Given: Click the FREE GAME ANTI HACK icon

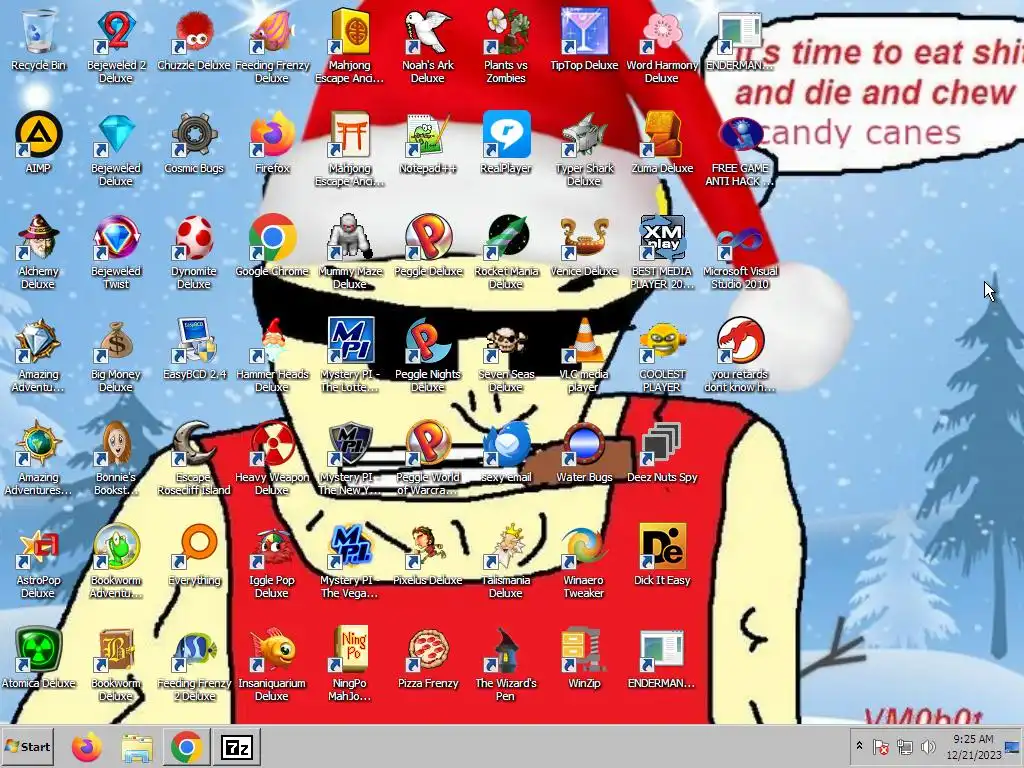Looking at the screenshot, I should (x=740, y=149).
